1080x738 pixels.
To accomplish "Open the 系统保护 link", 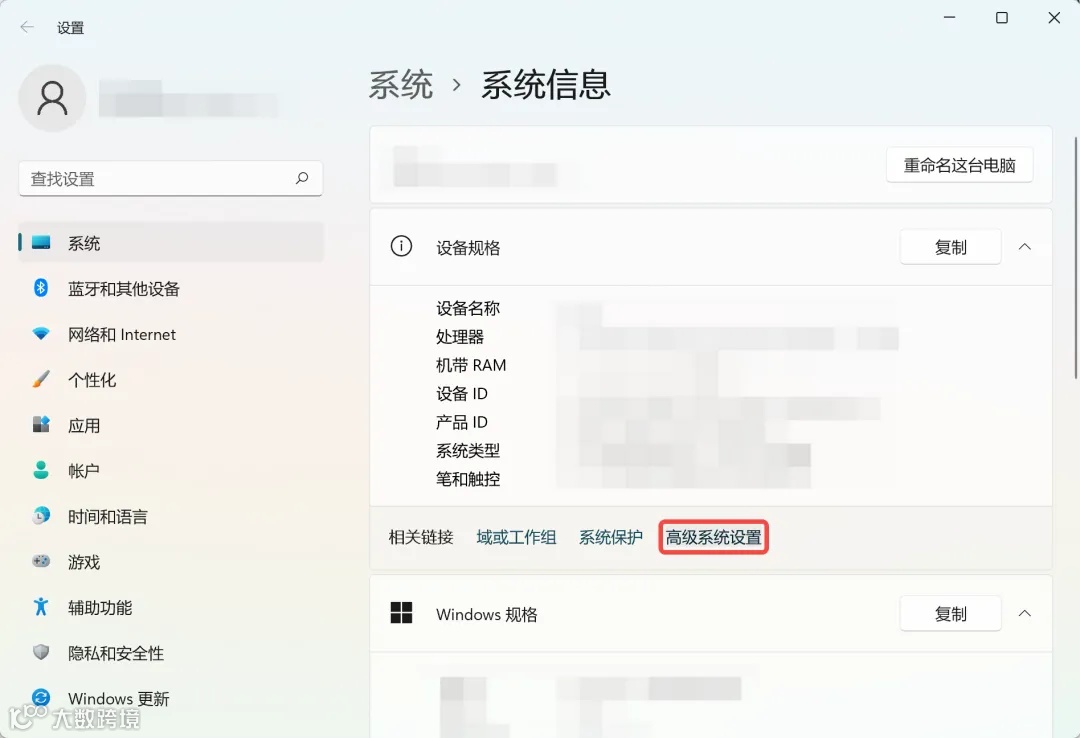I will [610, 537].
